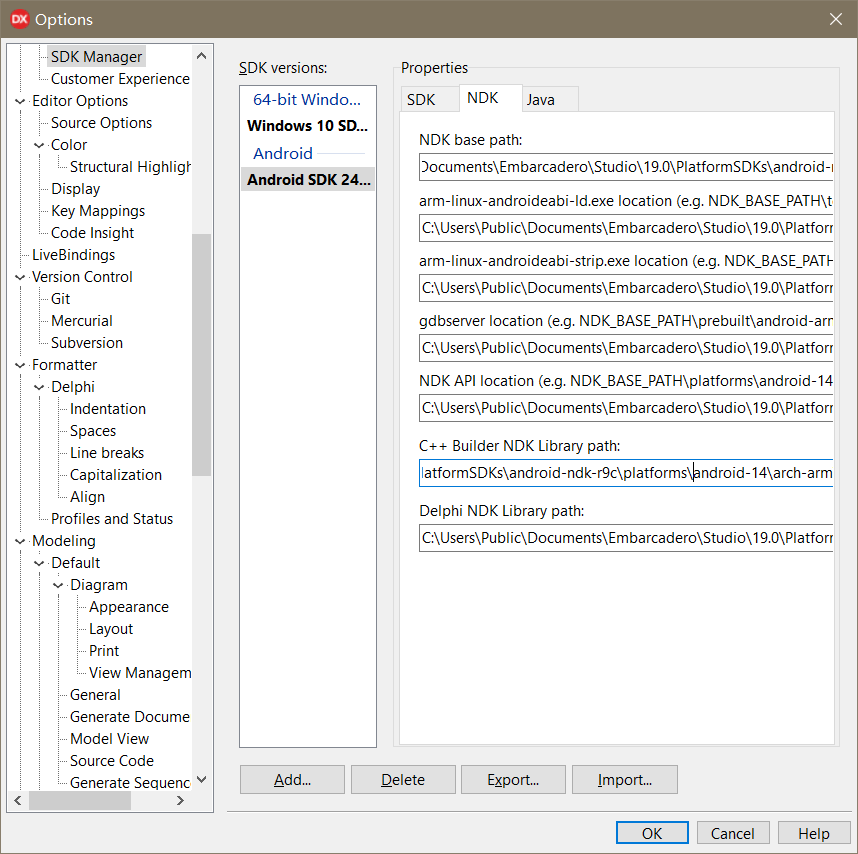The image size is (858, 854).
Task: Open Mercurial version control options
Action: click(82, 321)
